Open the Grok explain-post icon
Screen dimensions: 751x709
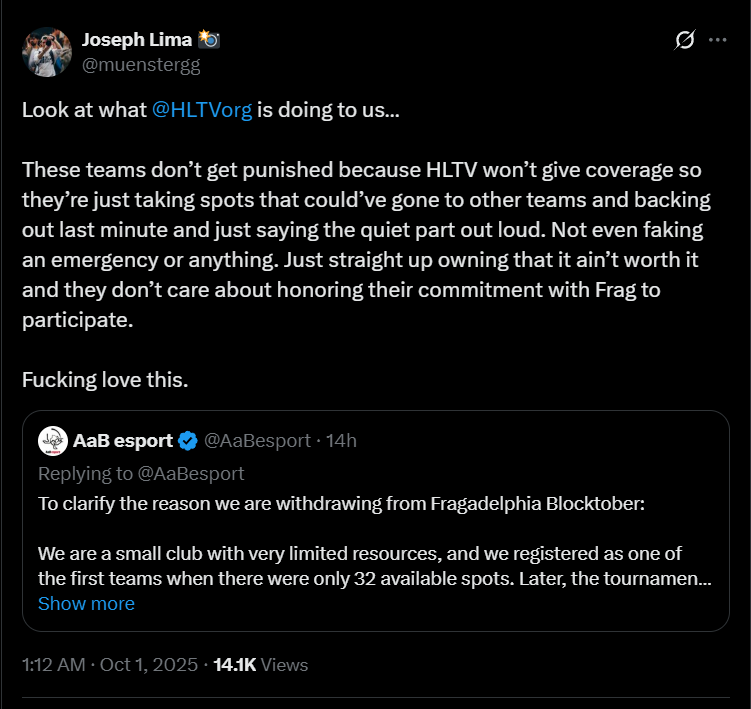click(x=685, y=40)
